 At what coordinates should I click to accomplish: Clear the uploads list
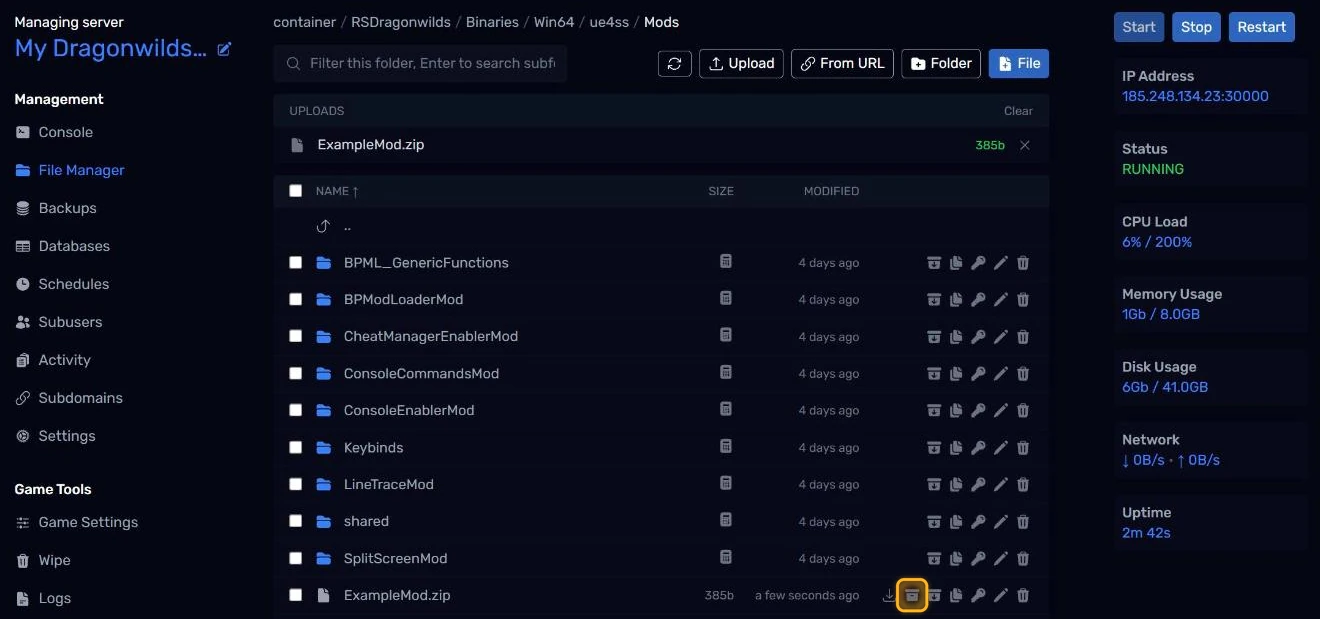click(1018, 111)
